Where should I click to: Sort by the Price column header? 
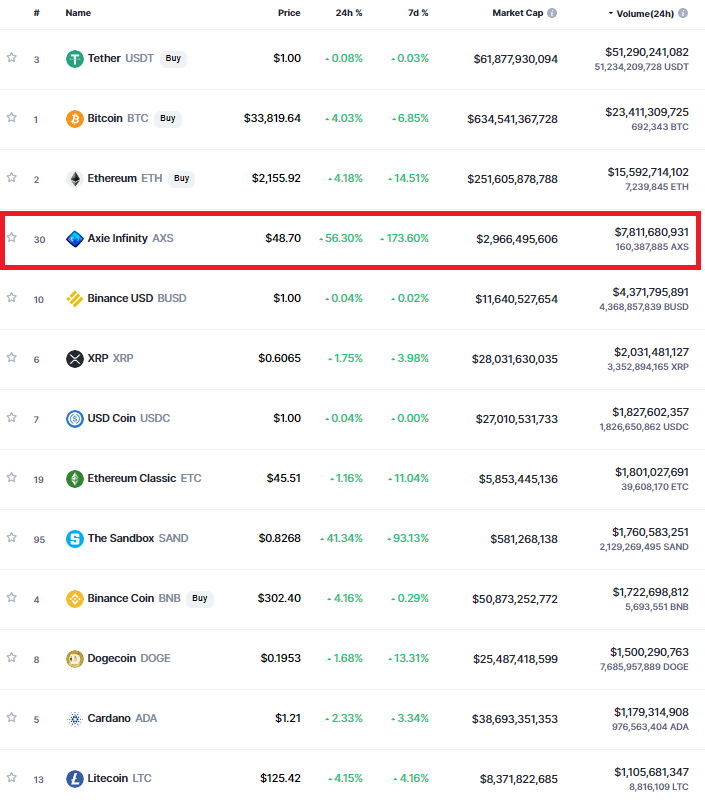(289, 13)
